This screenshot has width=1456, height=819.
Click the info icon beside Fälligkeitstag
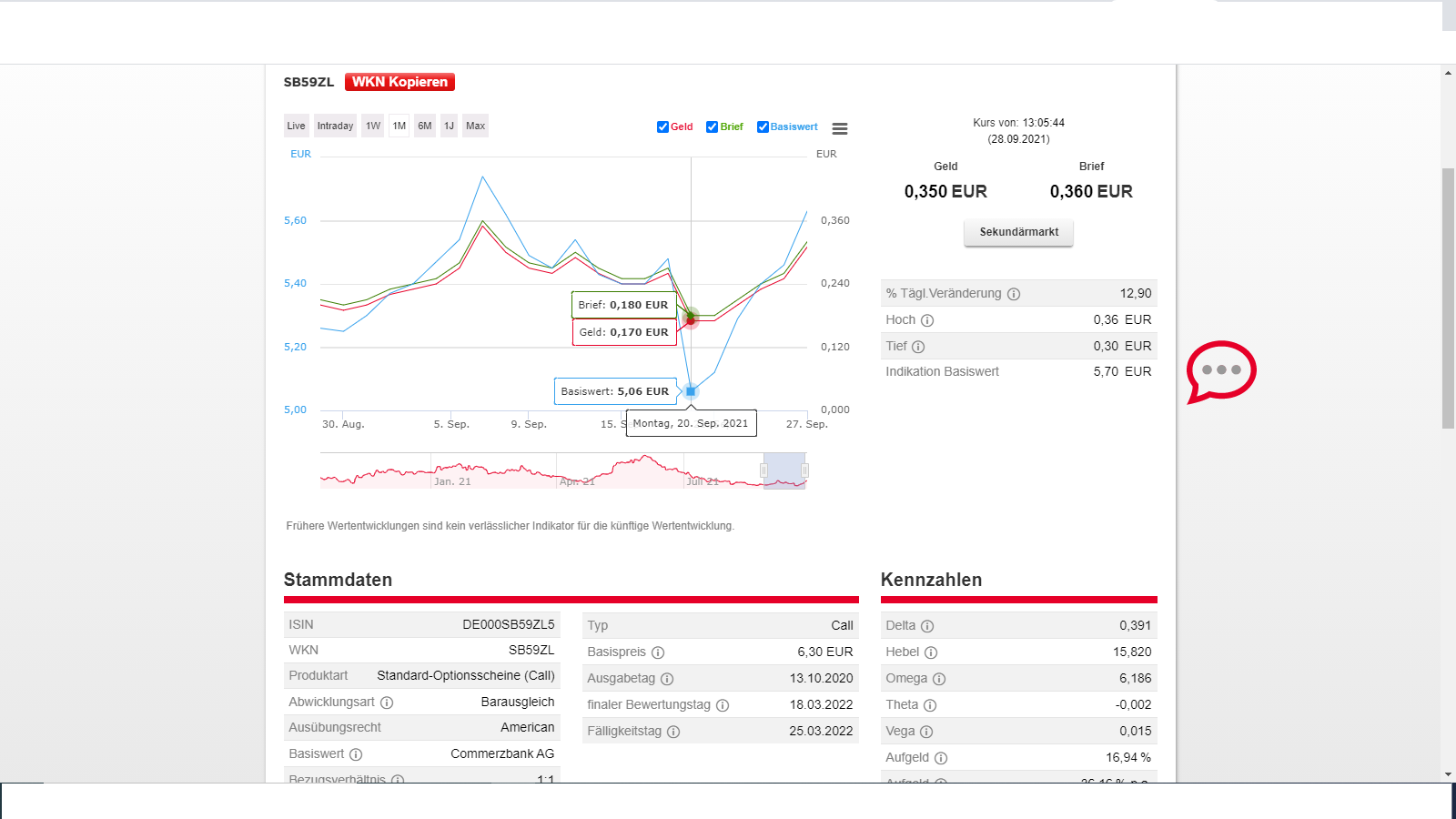pyautogui.click(x=672, y=732)
